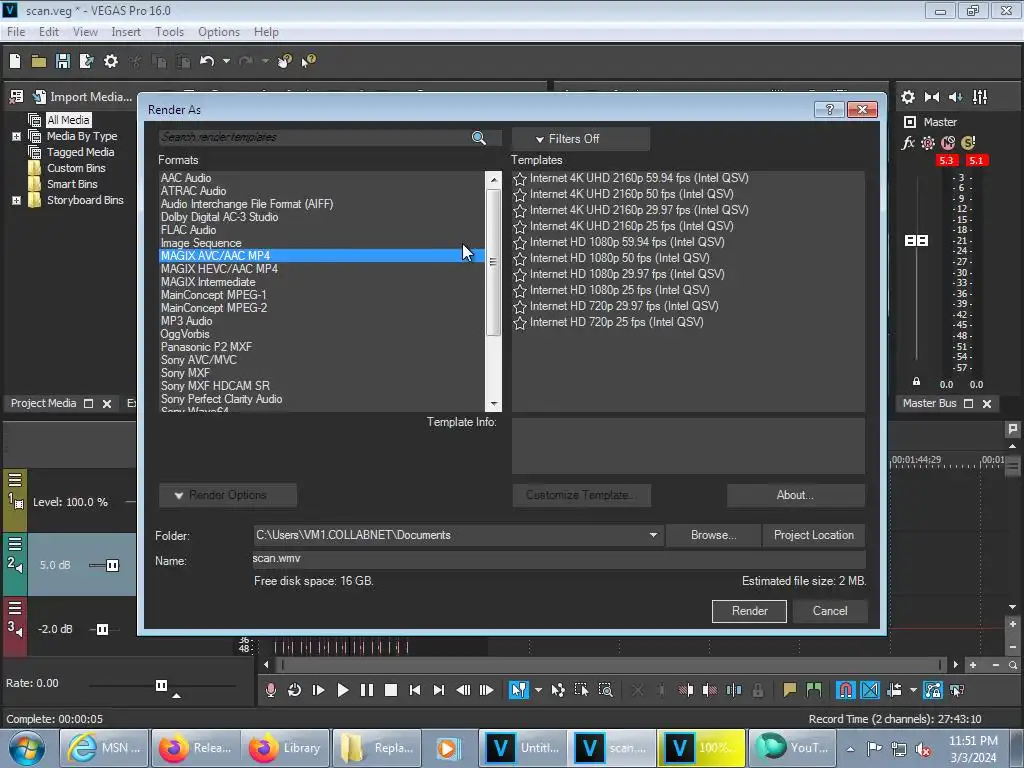Click the Name field containing scan.wmv

click(x=559, y=559)
